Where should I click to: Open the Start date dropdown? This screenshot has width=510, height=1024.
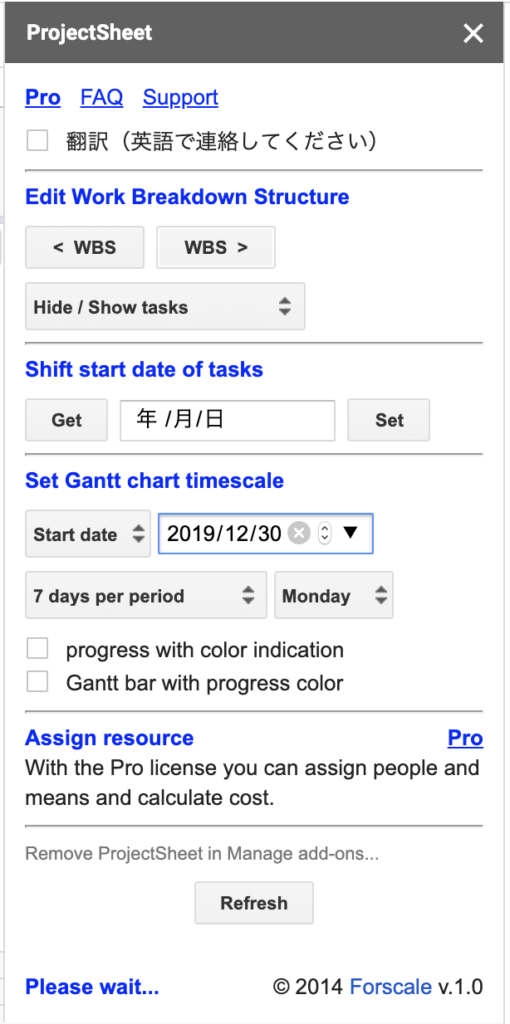[x=88, y=534]
